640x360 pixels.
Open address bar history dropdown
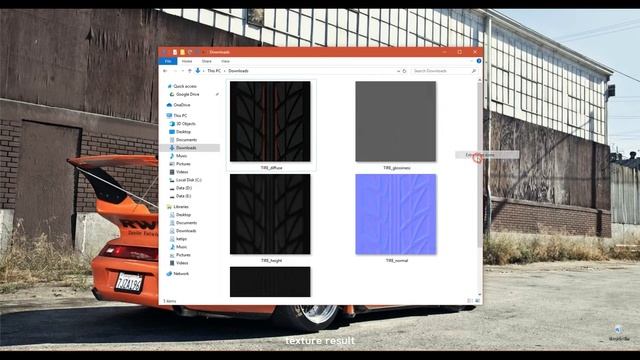click(398, 71)
